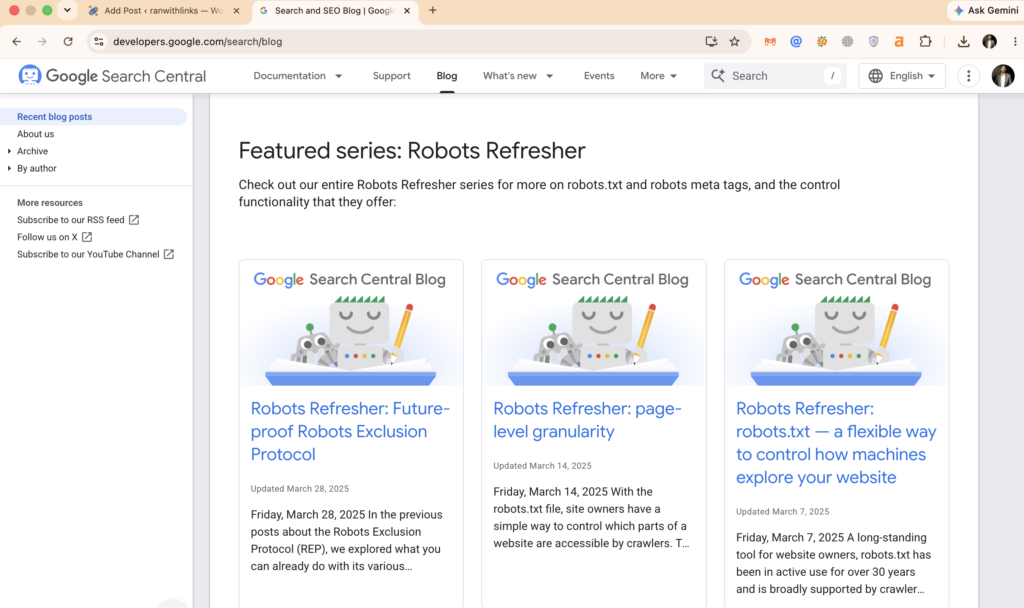Open site information icon in address bar
1024x608 pixels.
(x=99, y=41)
